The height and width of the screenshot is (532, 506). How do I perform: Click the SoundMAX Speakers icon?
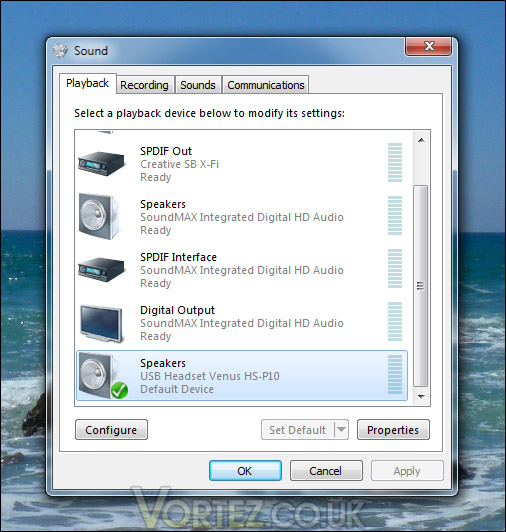click(x=99, y=216)
